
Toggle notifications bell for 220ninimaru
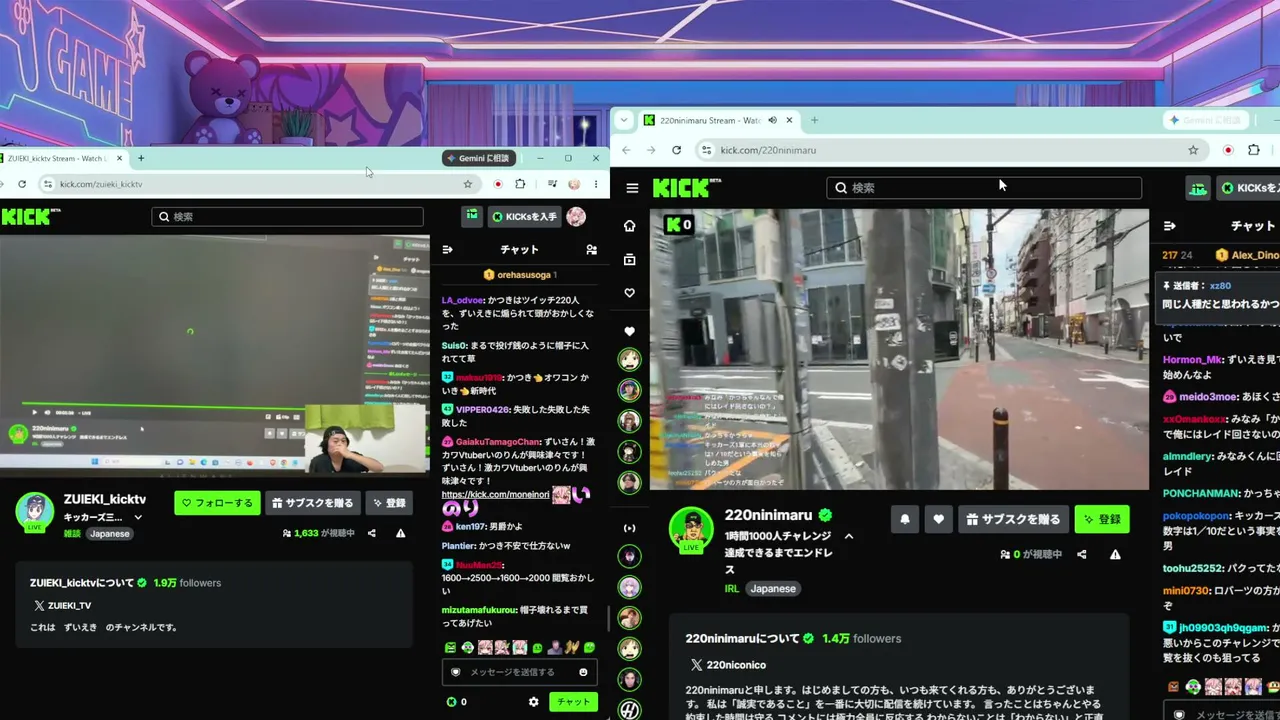point(905,519)
